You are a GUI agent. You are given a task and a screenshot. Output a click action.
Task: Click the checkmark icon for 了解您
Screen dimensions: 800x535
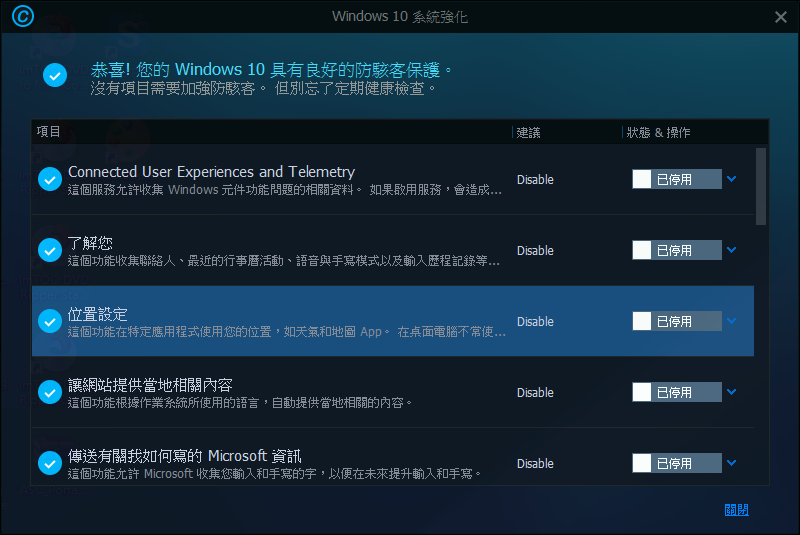pos(49,250)
